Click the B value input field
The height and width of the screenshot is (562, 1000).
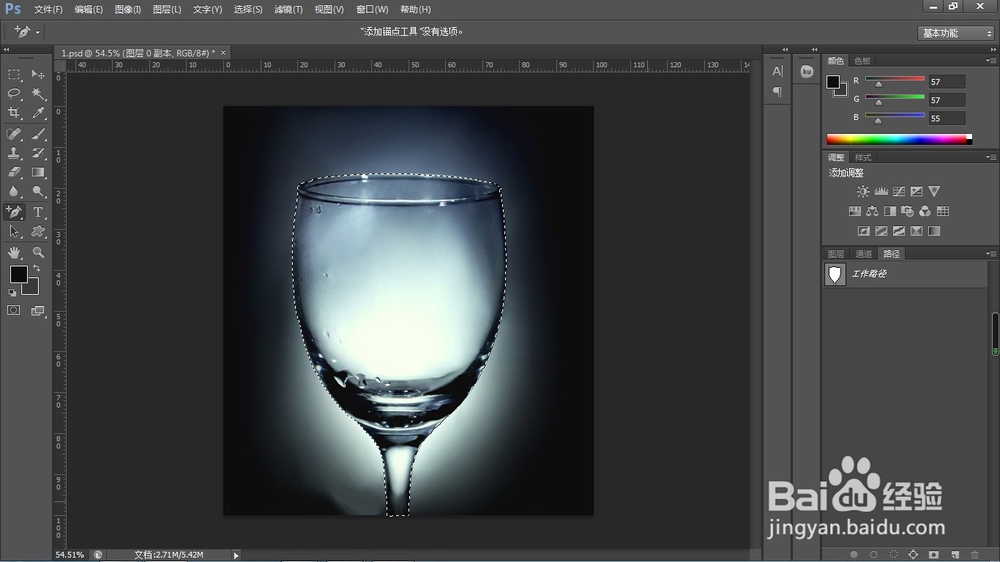pyautogui.click(x=946, y=119)
